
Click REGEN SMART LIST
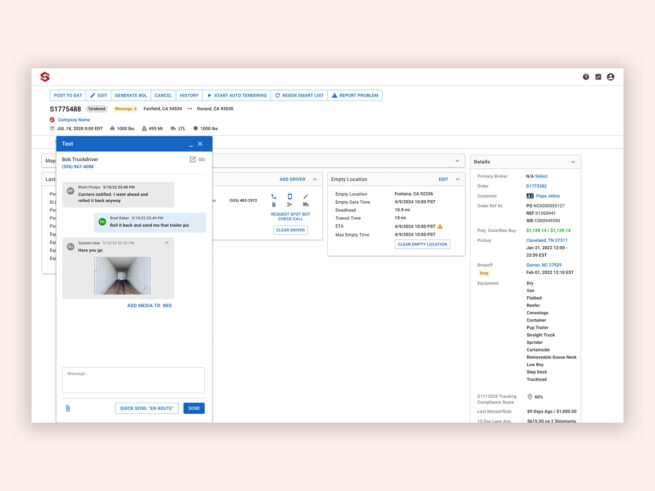299,95
